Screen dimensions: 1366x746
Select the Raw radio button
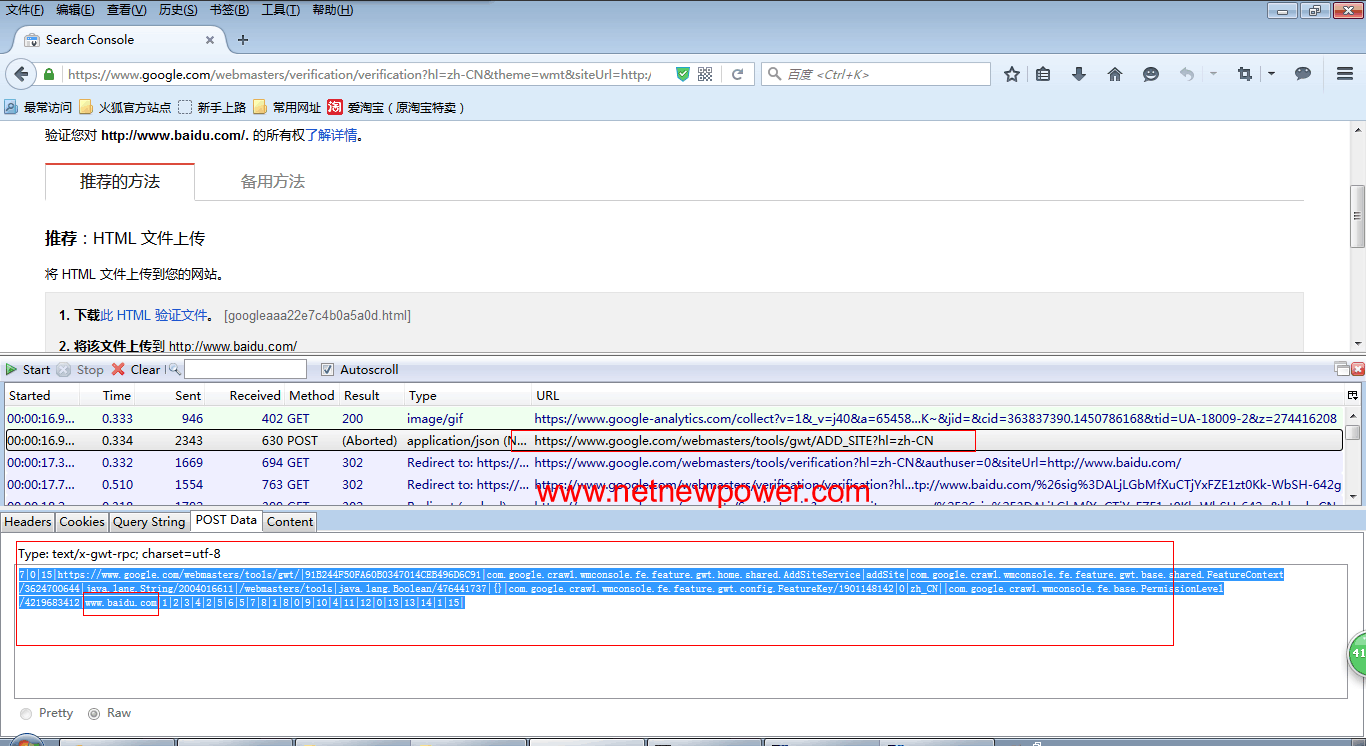point(94,713)
